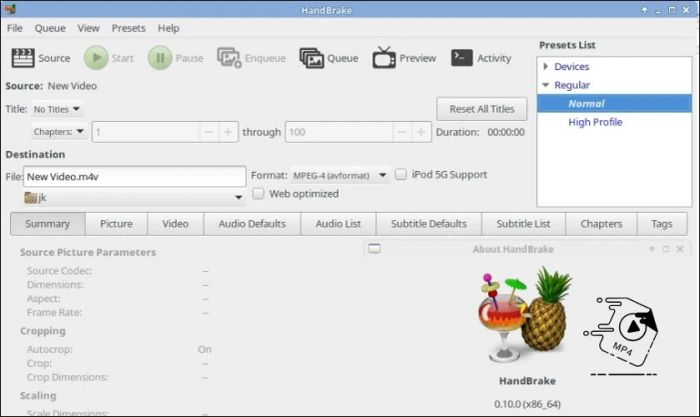Click the Frame Rate label
Viewport: 700px width, 417px height.
coord(54,312)
